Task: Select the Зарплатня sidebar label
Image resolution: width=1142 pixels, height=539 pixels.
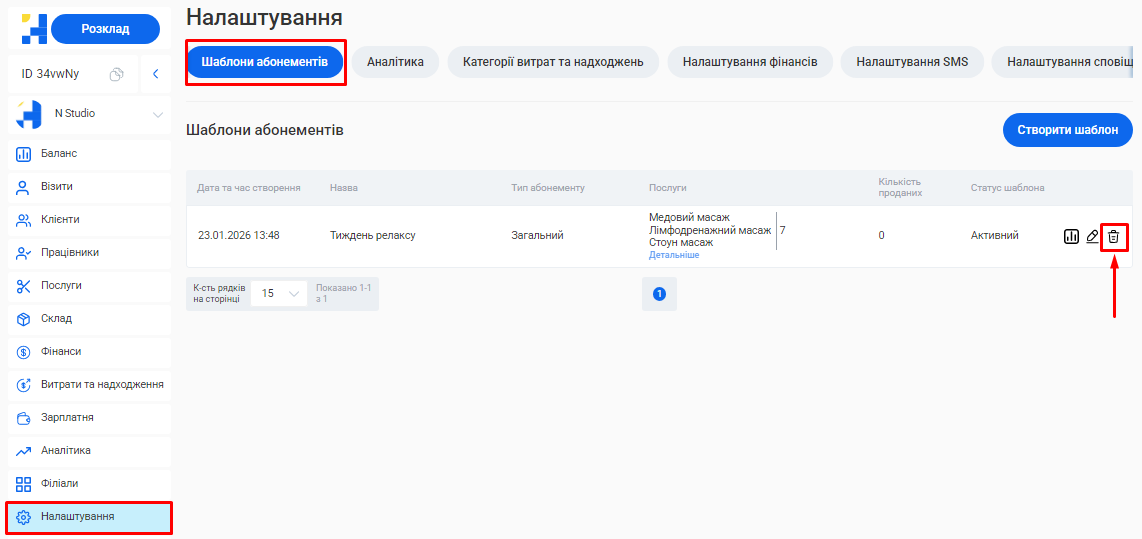Action: [67, 417]
